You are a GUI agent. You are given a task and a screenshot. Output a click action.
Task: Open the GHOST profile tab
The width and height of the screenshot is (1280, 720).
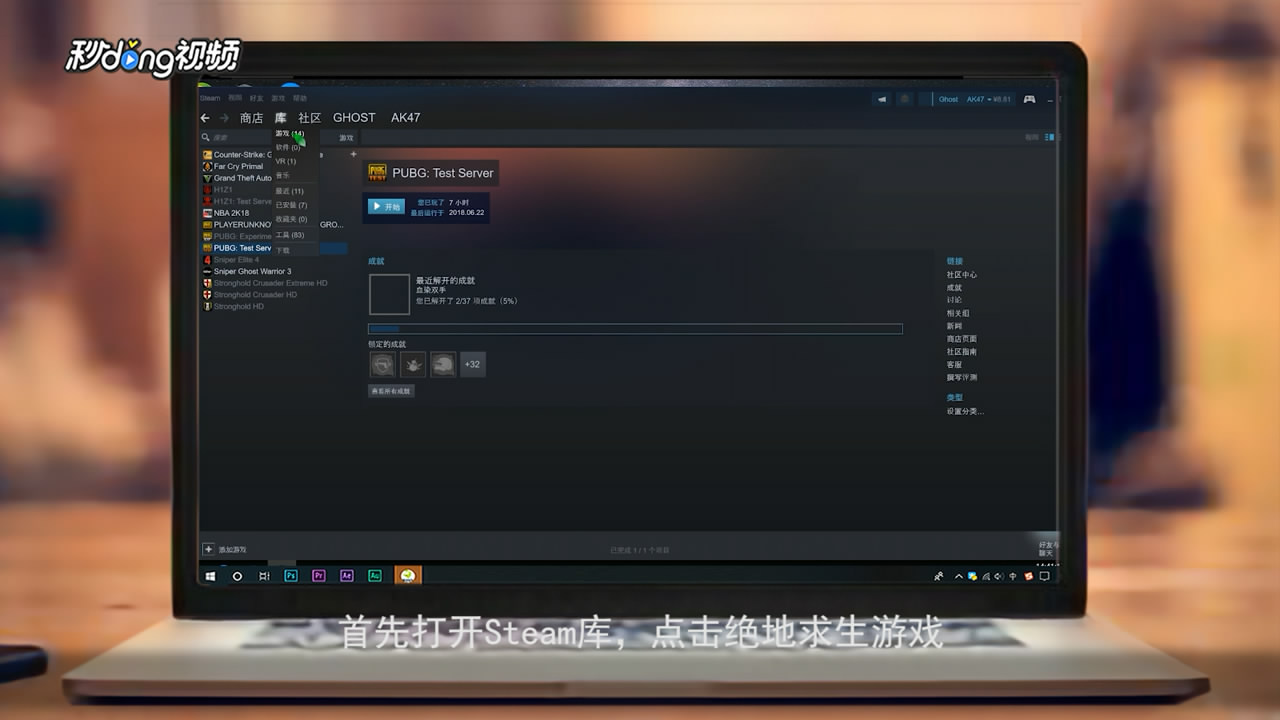click(x=354, y=118)
